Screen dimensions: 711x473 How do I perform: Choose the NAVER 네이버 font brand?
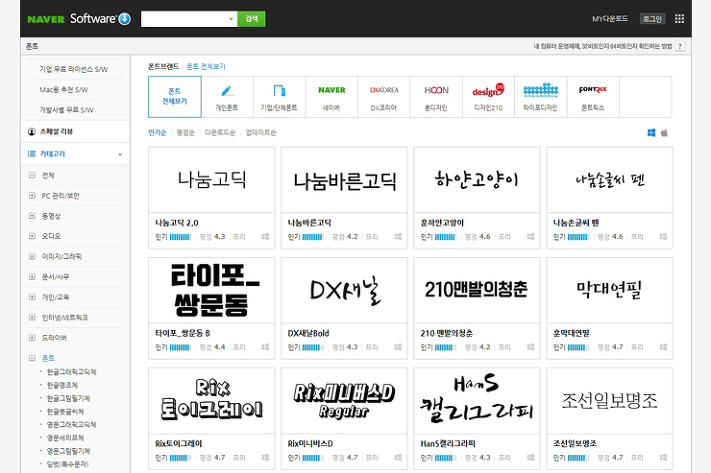pos(331,97)
